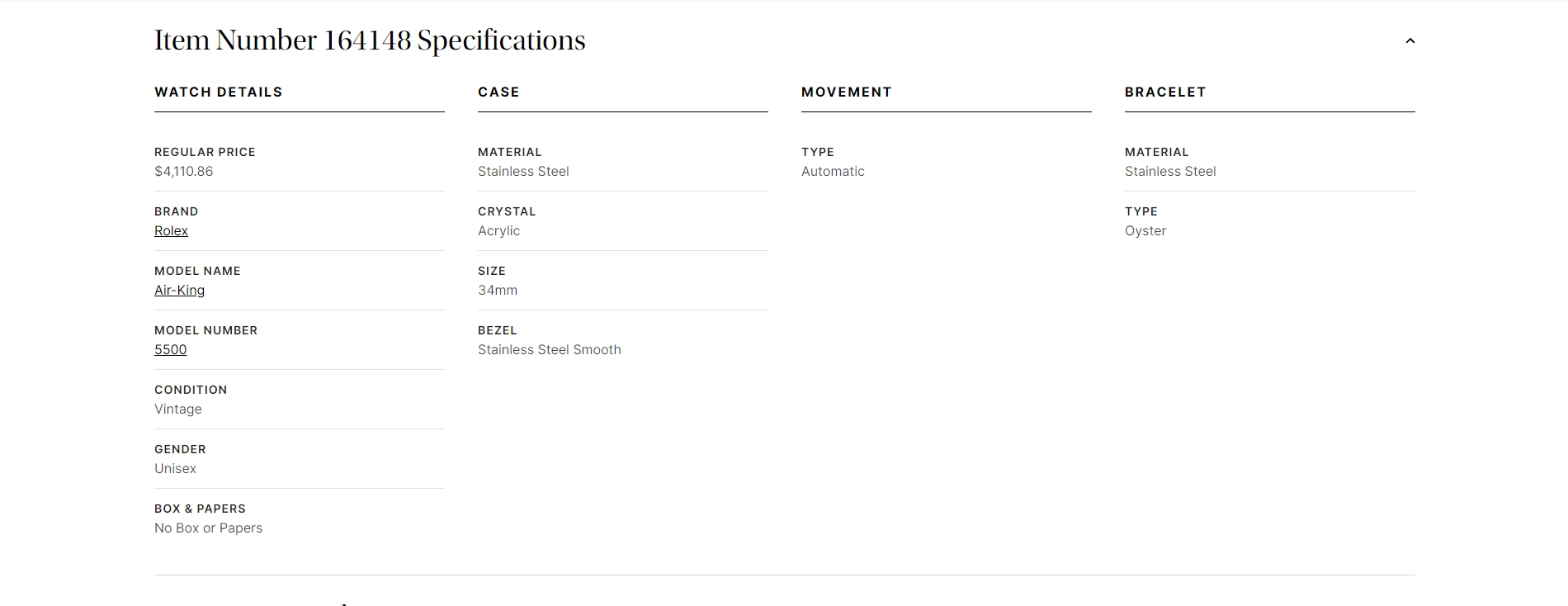Viewport: 1568px width, 606px height.
Task: Click the Oyster bracelet type value
Action: click(1145, 231)
